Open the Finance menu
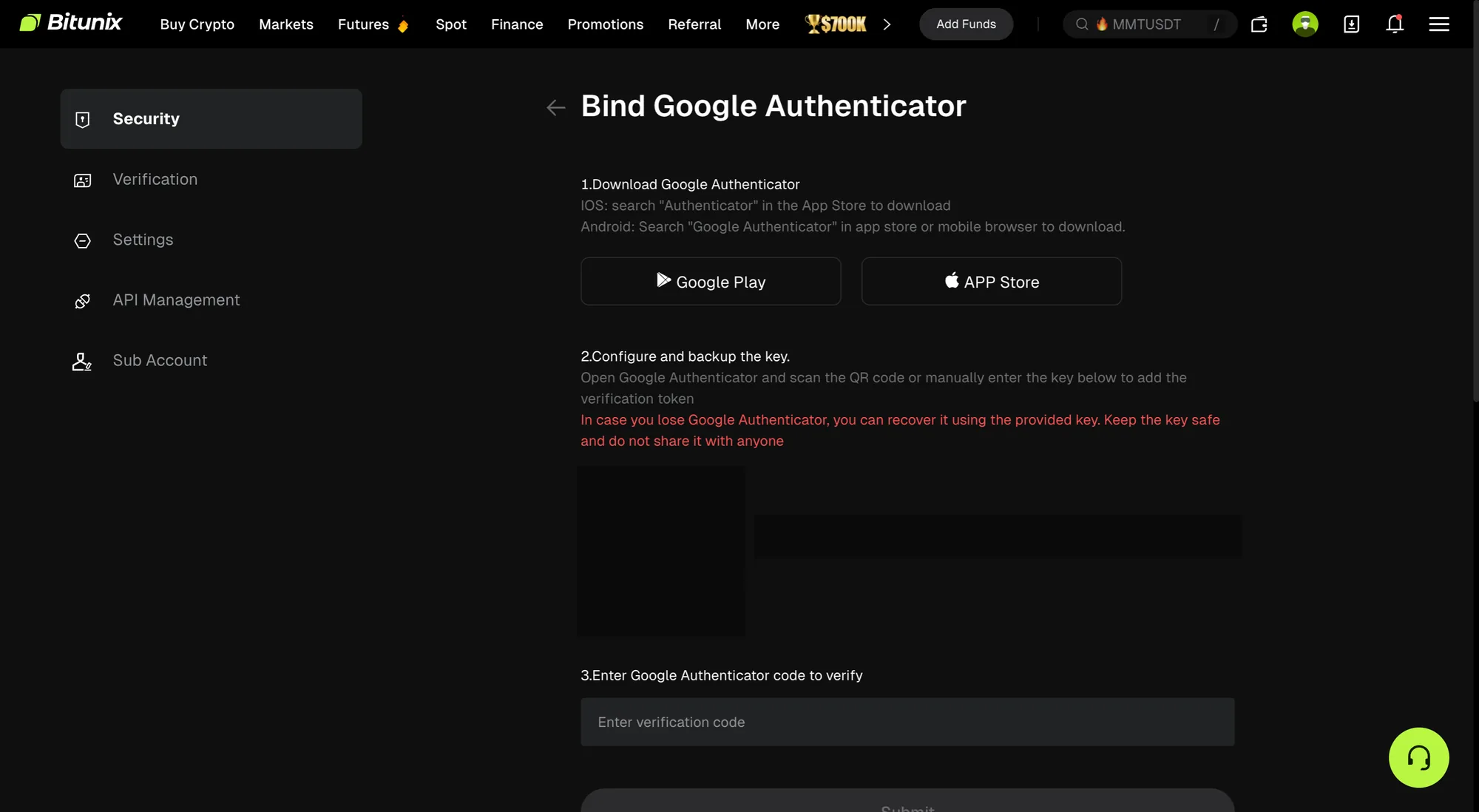1479x812 pixels. (517, 24)
